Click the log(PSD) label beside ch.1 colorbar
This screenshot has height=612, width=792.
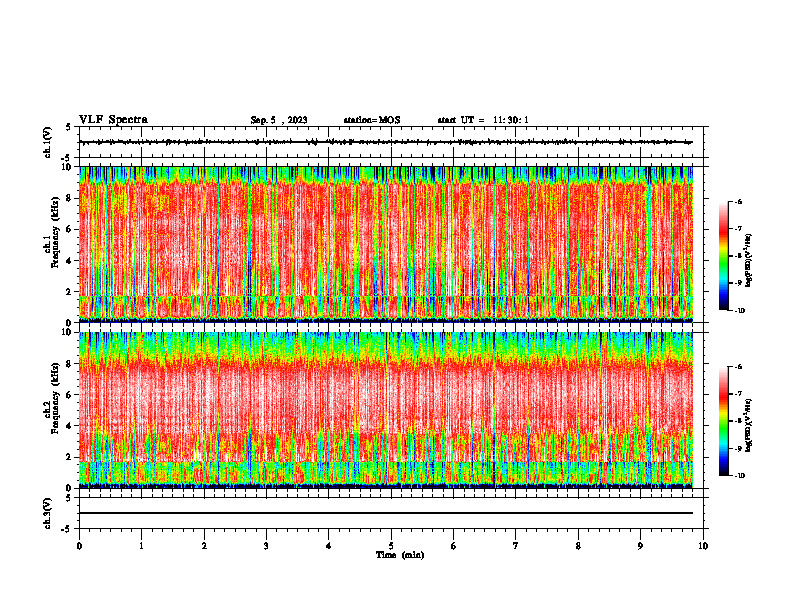(x=749, y=260)
